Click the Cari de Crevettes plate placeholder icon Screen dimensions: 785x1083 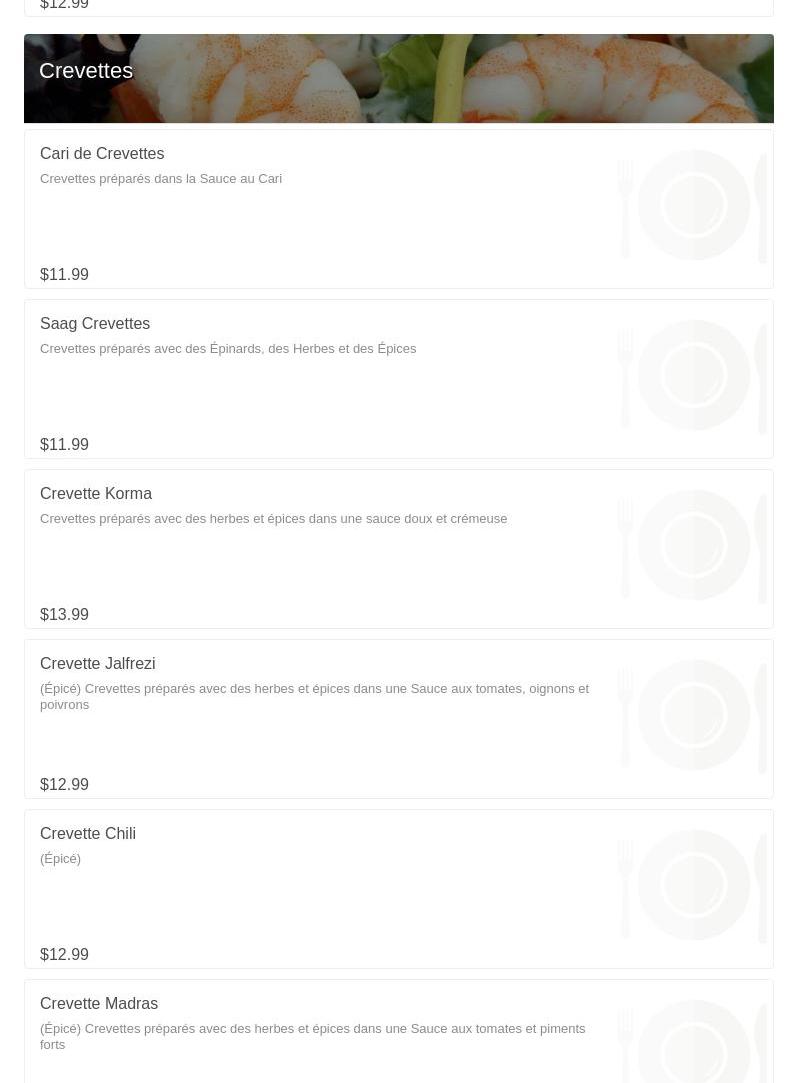point(693,205)
